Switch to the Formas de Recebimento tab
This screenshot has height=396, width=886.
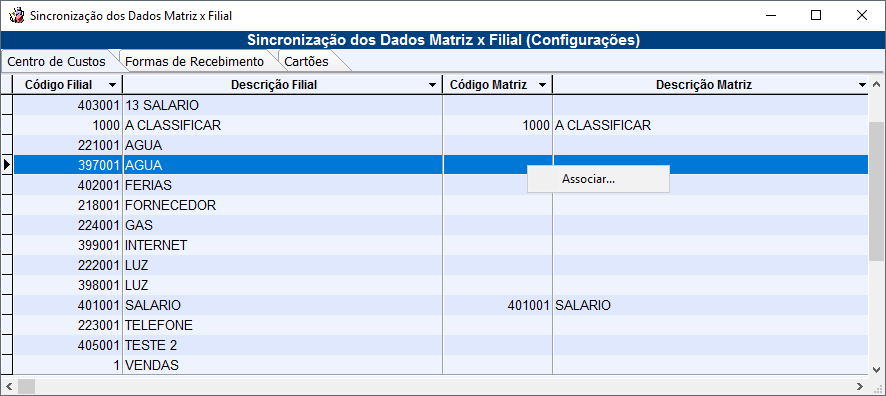194,62
